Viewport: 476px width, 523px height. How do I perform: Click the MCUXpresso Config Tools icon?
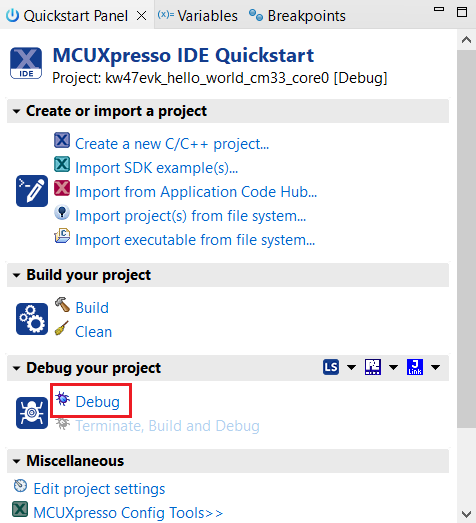[x=20, y=509]
